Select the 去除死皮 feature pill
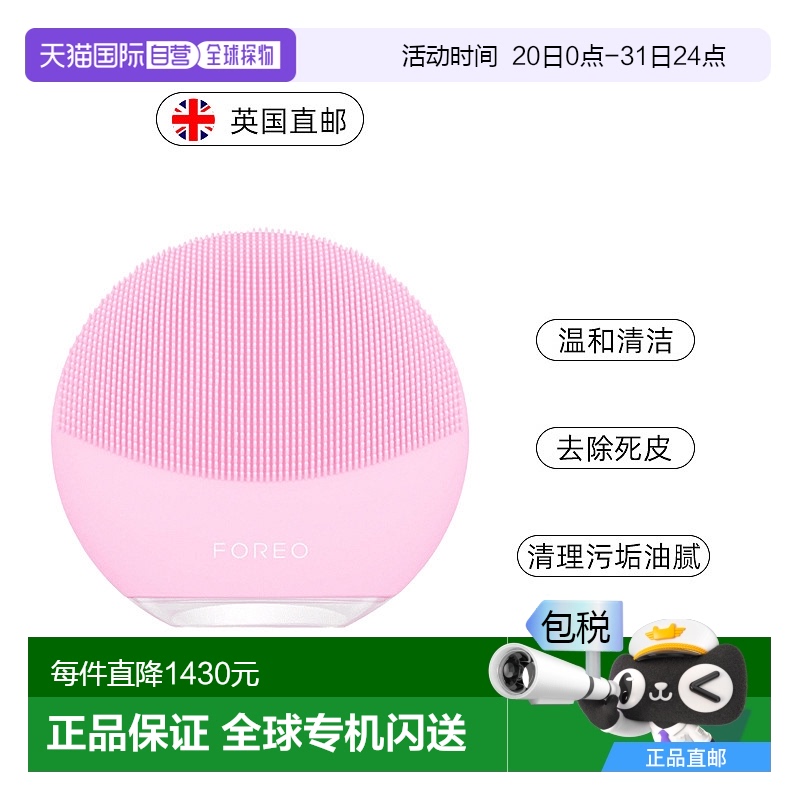Image resolution: width=800 pixels, height=800 pixels. click(615, 448)
